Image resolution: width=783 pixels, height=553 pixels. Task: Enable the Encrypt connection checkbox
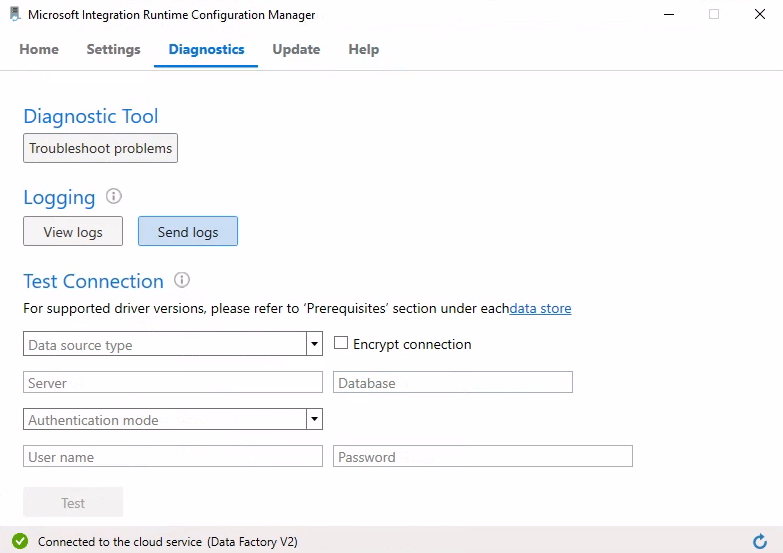pyautogui.click(x=341, y=343)
